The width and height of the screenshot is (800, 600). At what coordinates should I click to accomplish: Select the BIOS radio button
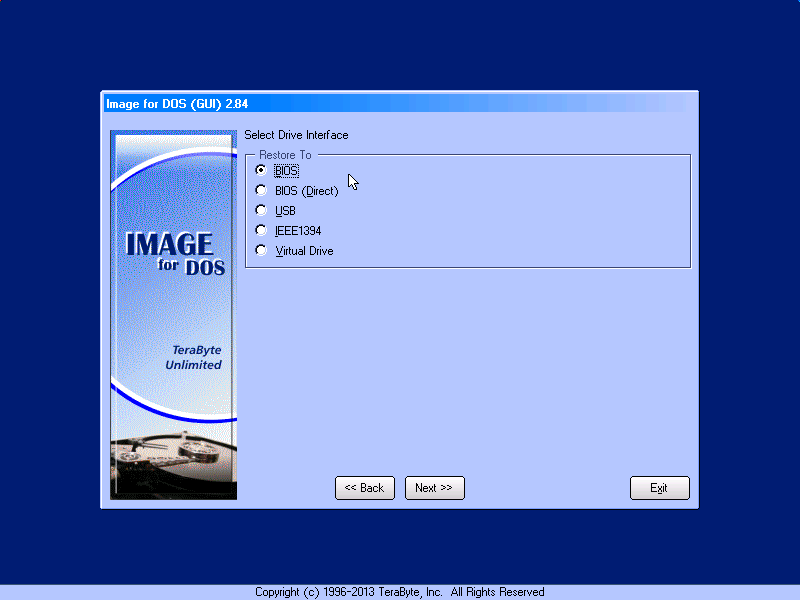click(262, 171)
